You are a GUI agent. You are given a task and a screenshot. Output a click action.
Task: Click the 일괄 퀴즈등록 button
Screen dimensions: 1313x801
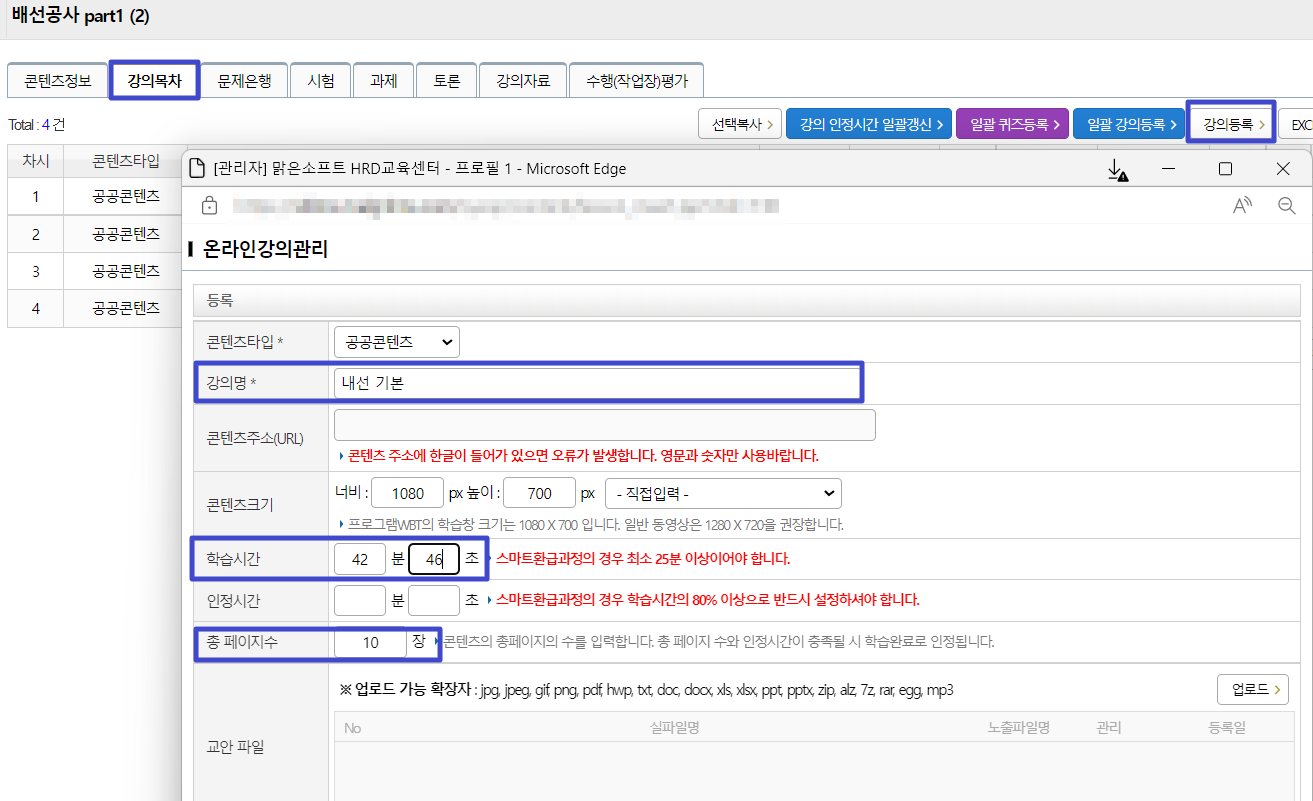1012,124
